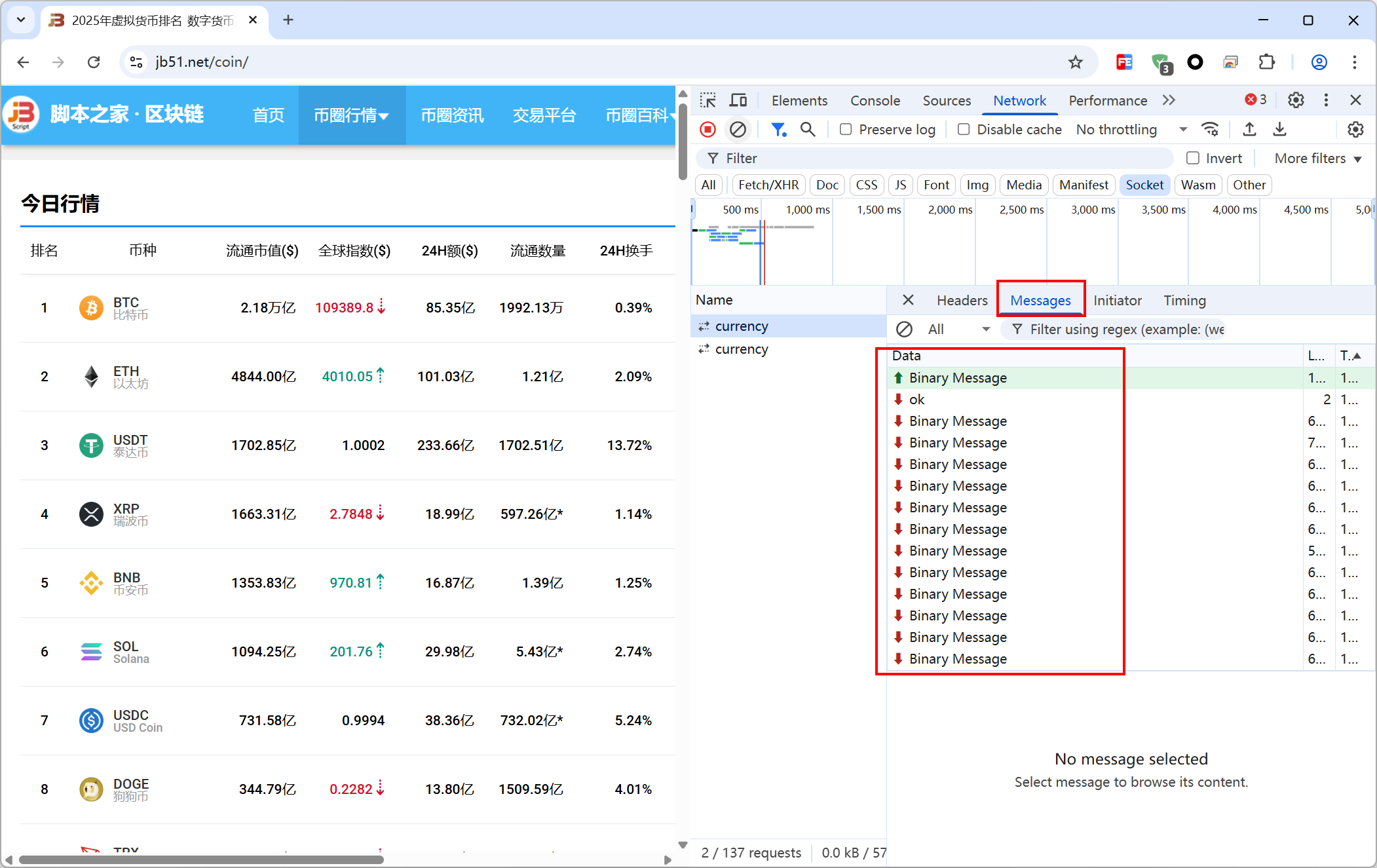
Task: Toggle the device toolbar icon
Action: tap(738, 100)
